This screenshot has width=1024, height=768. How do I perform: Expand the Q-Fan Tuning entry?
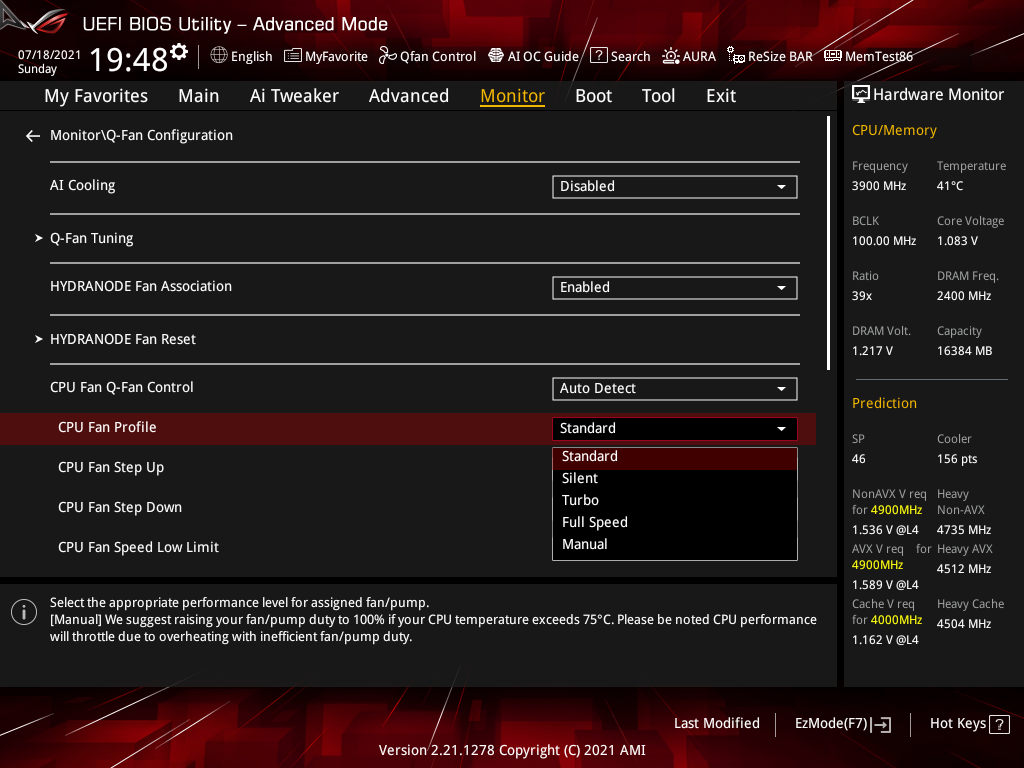pos(91,238)
